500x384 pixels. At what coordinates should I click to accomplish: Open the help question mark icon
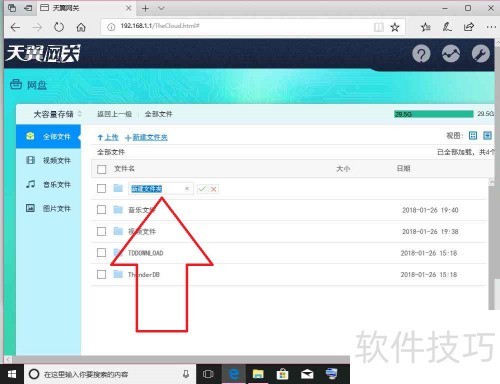421,54
